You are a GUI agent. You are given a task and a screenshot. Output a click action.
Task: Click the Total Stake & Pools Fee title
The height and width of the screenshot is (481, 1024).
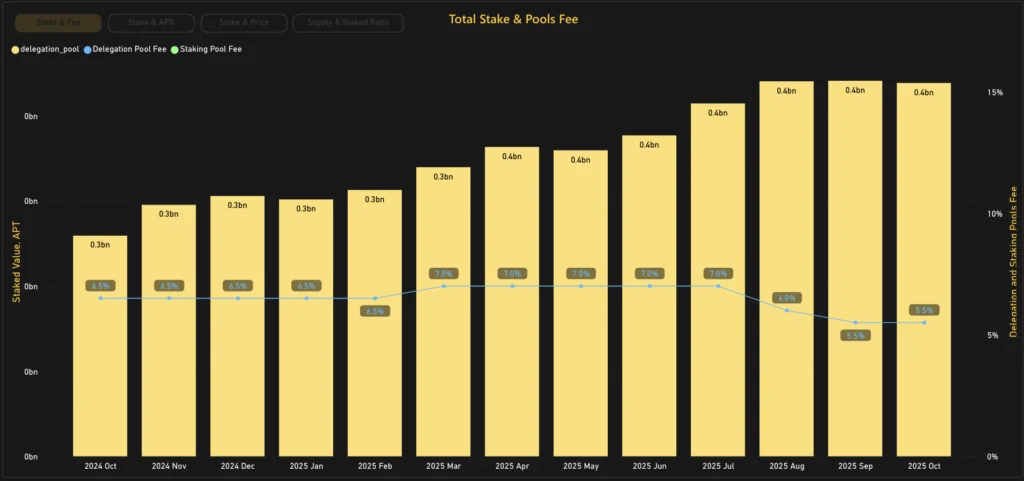click(512, 19)
